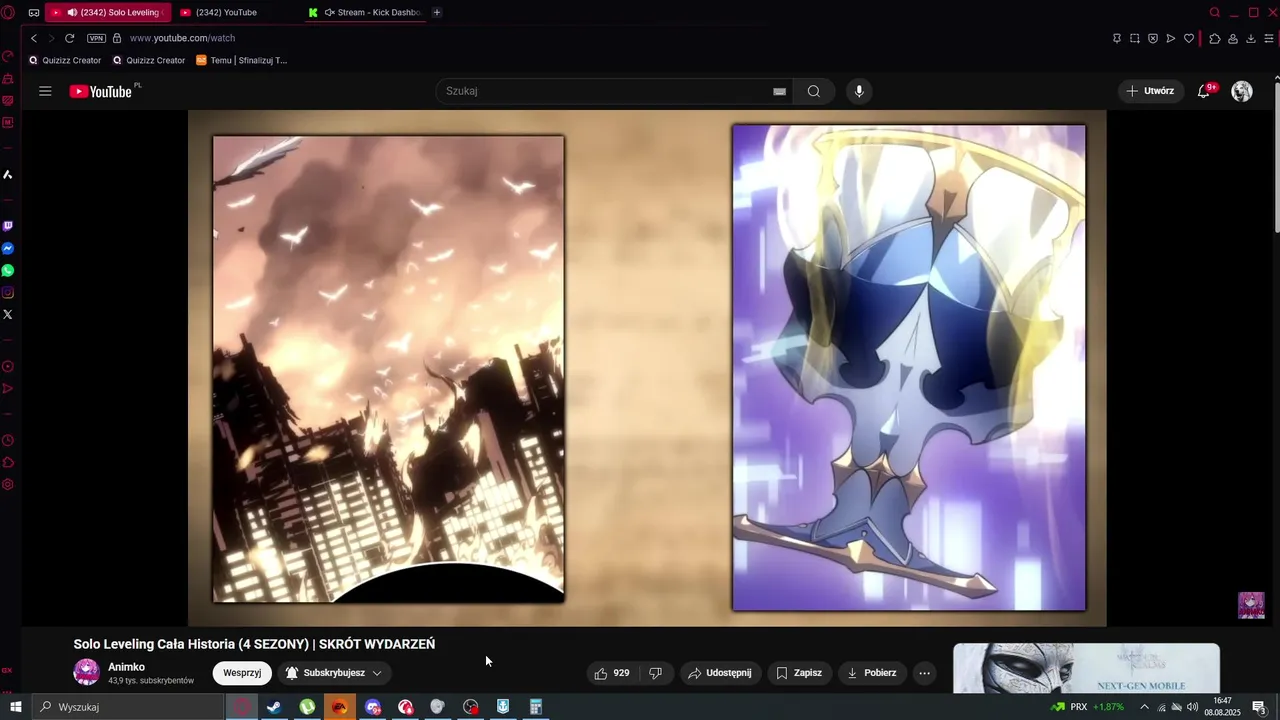Click the Windows Wyszukaj search box

pyautogui.click(x=128, y=707)
